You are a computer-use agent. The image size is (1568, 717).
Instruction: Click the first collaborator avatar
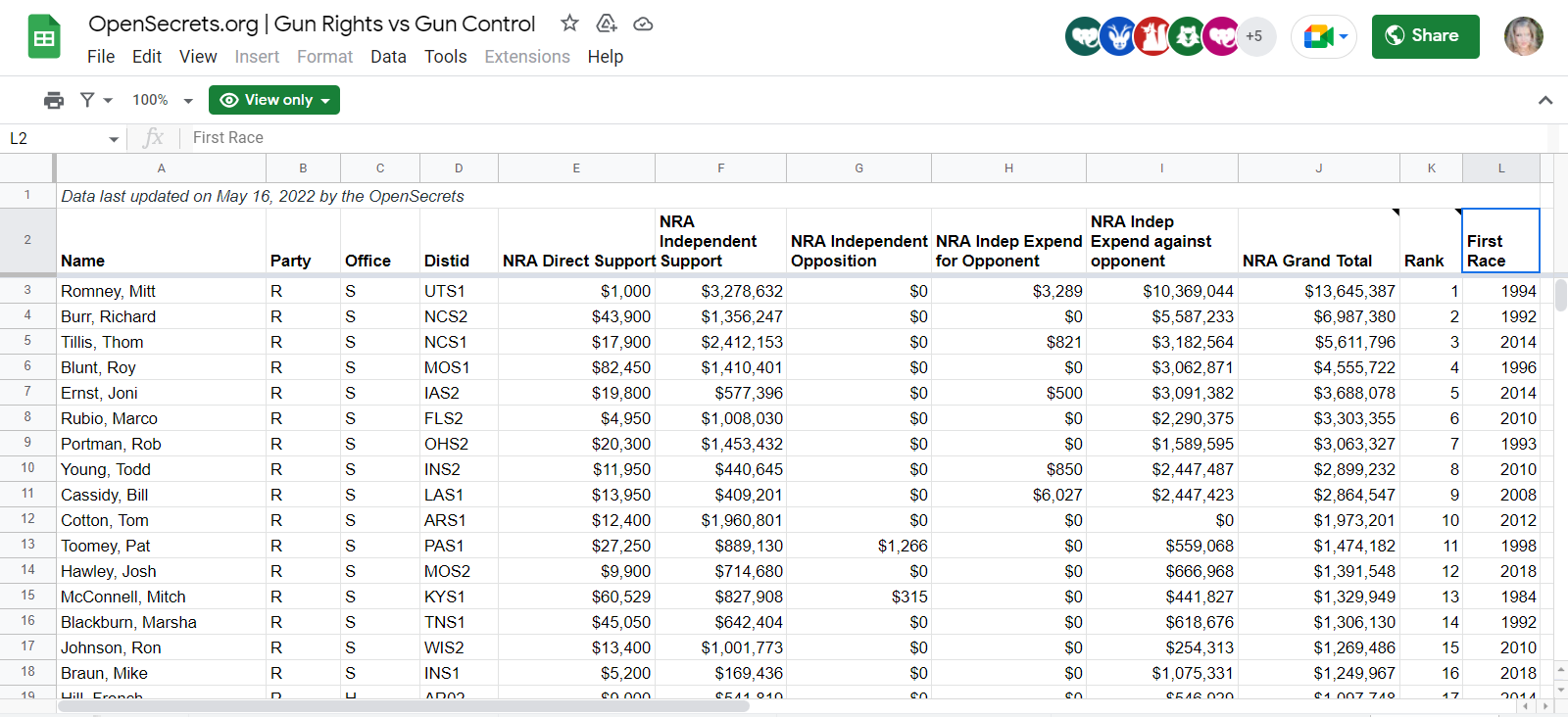(x=1084, y=36)
